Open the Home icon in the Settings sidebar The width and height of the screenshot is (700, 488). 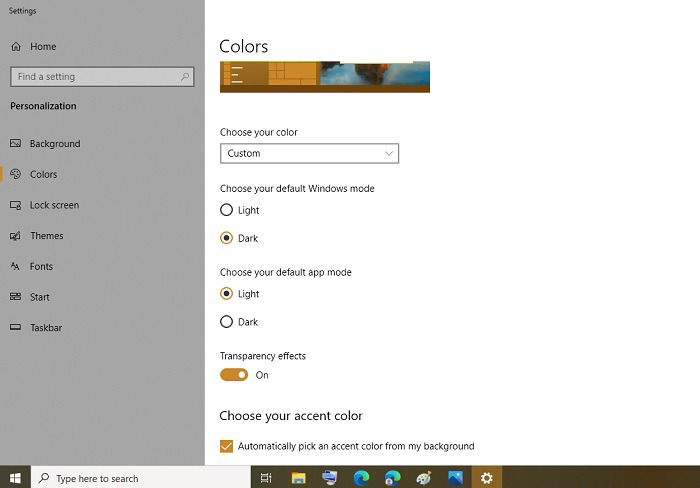point(16,46)
